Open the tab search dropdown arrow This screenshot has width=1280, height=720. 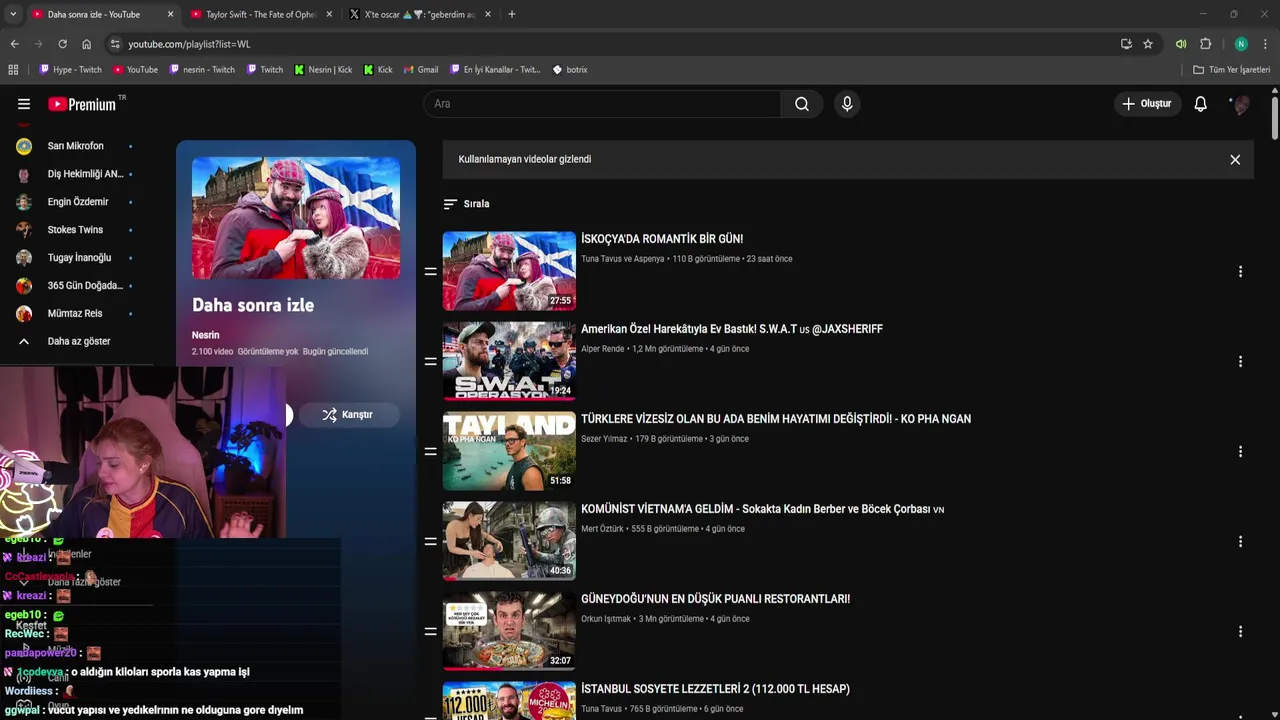[12, 14]
